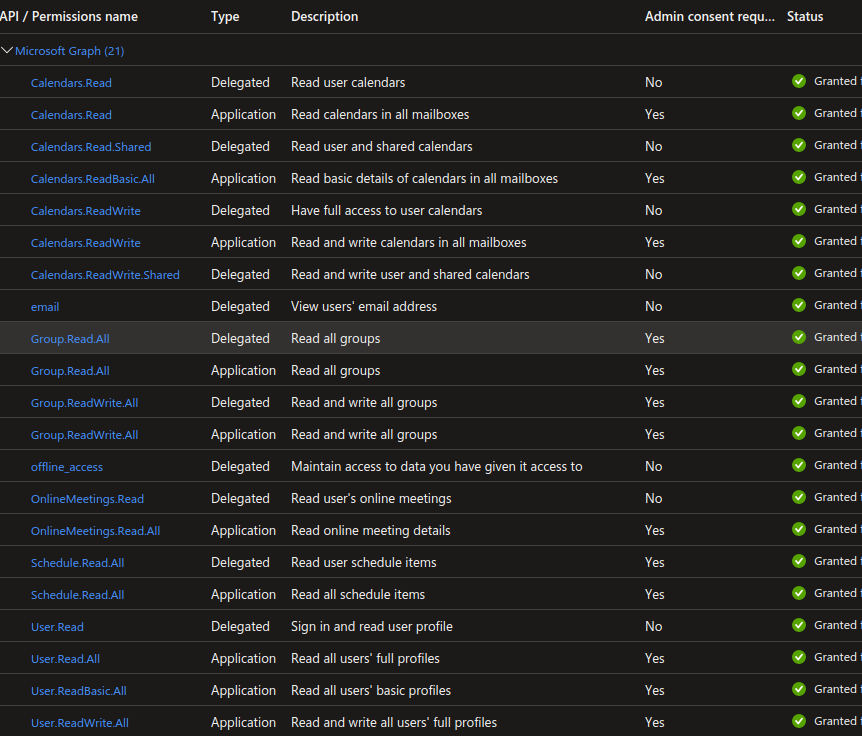Open Calendars.ReadWrite.Shared permission
Image resolution: width=862 pixels, height=736 pixels.
click(x=105, y=275)
